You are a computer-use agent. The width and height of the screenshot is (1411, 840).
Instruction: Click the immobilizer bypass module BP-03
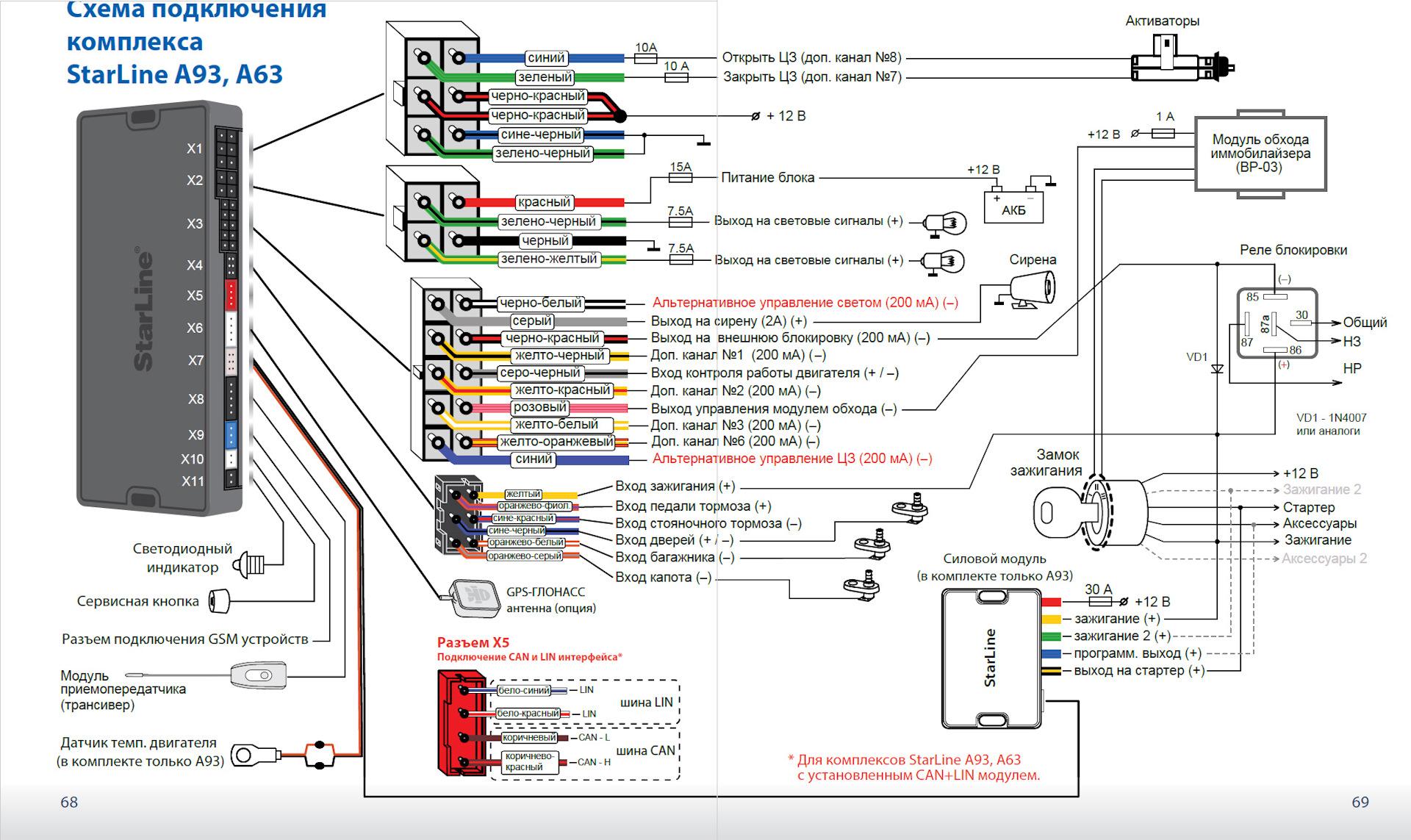point(1260,154)
